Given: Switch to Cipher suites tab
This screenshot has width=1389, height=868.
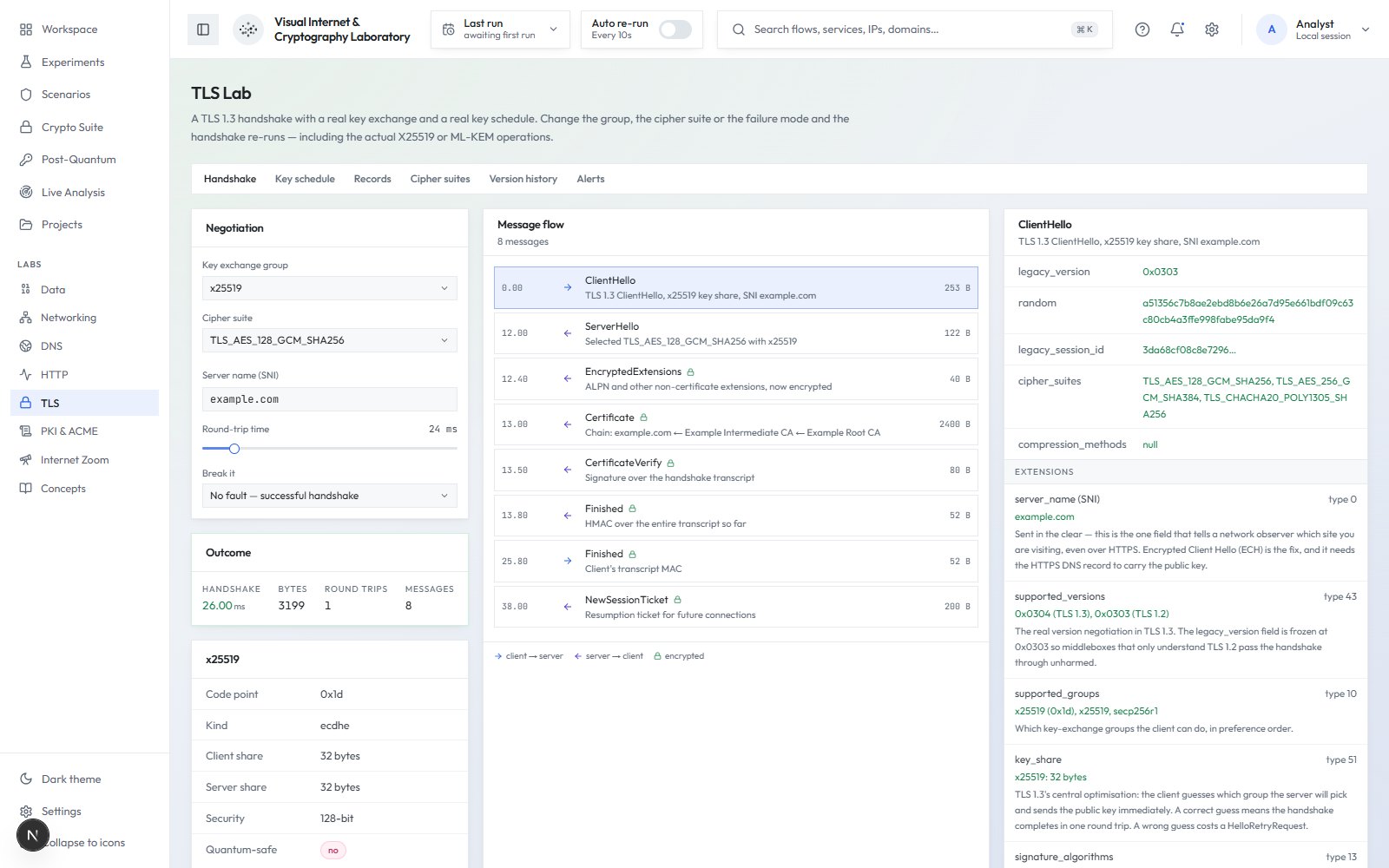Looking at the screenshot, I should (440, 179).
